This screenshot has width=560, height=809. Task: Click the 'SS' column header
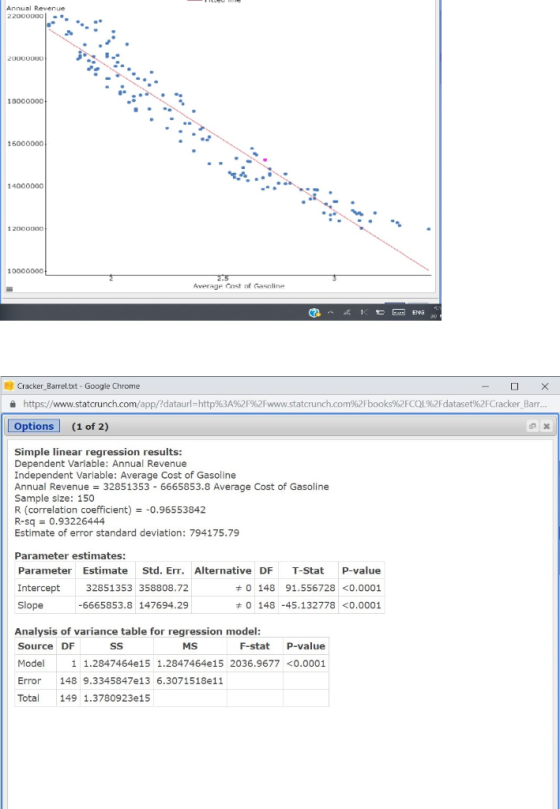click(117, 646)
